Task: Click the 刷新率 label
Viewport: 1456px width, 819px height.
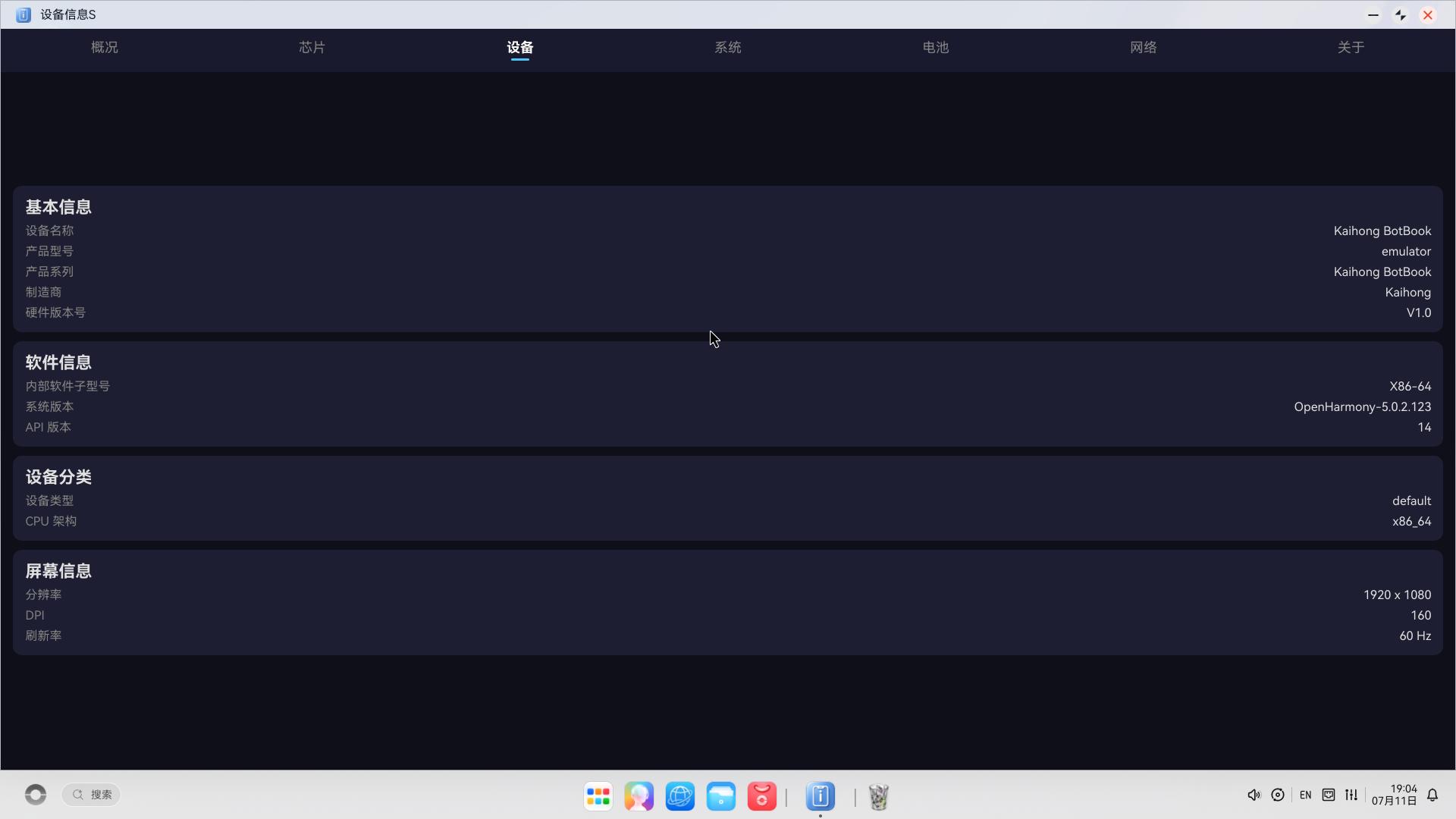Action: tap(43, 635)
